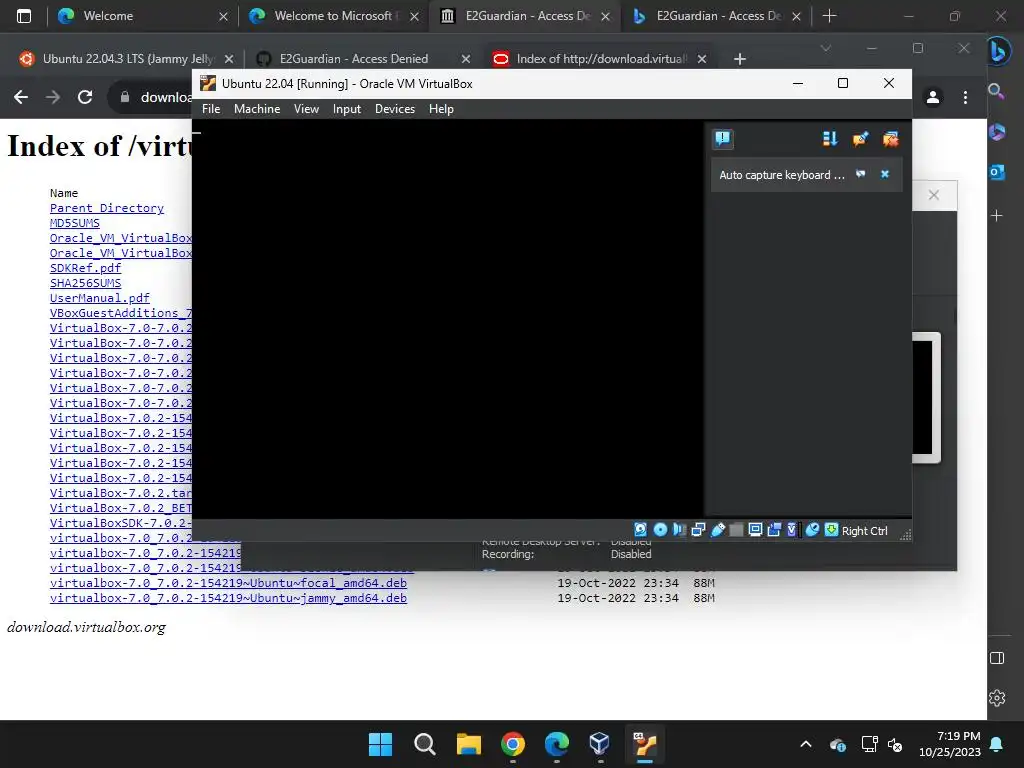The width and height of the screenshot is (1024, 768).
Task: Download the Ubuntu jammy amd64.deb package
Action: click(229, 598)
